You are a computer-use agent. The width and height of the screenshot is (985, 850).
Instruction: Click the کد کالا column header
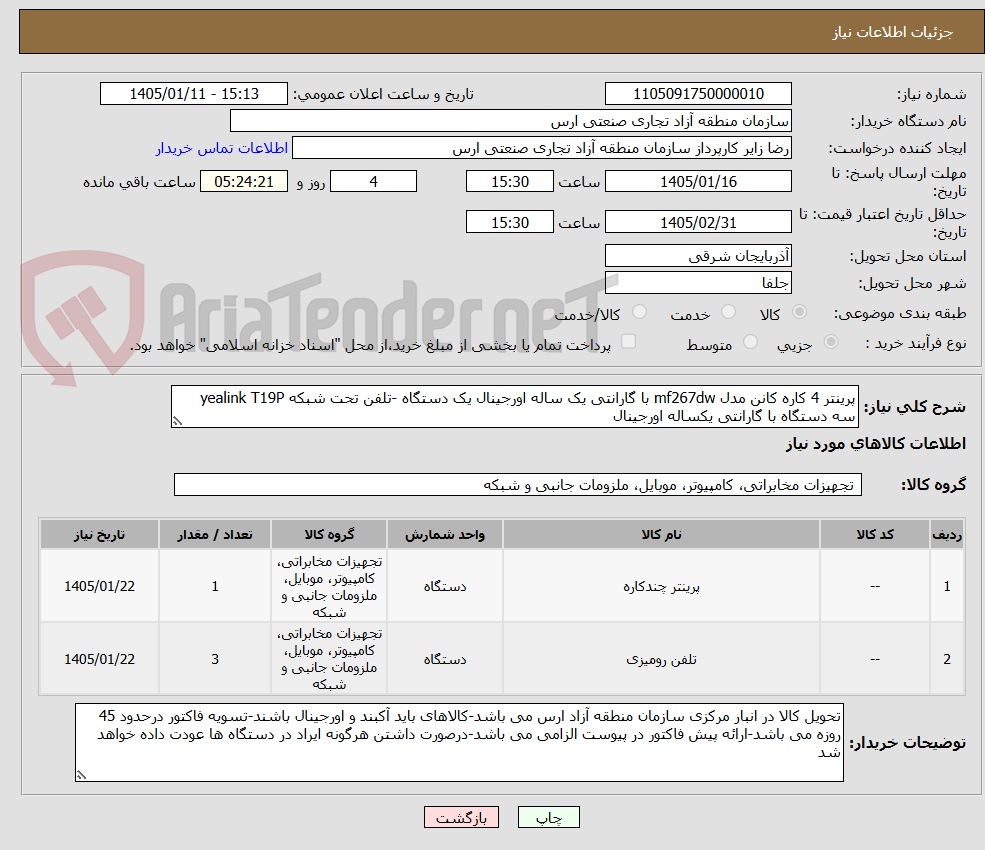click(874, 534)
